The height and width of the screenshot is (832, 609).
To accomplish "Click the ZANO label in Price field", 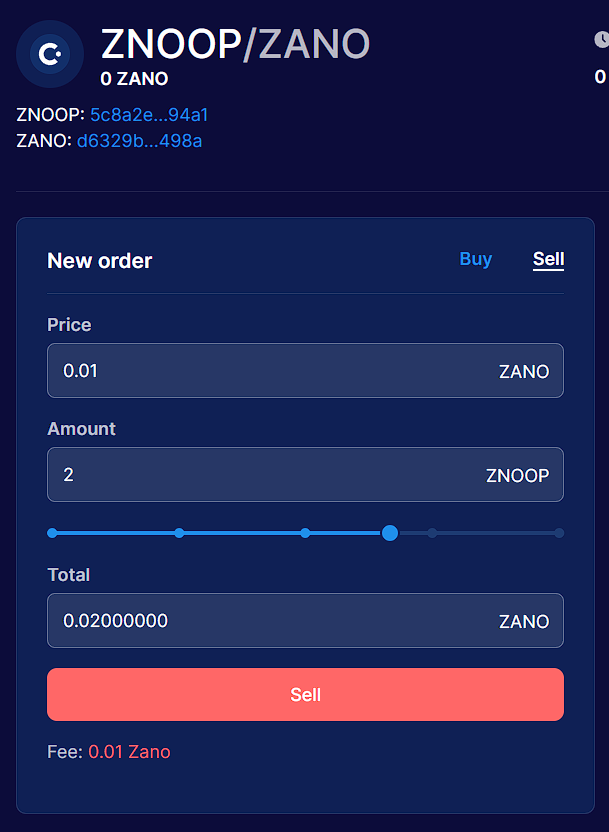I will (x=523, y=370).
